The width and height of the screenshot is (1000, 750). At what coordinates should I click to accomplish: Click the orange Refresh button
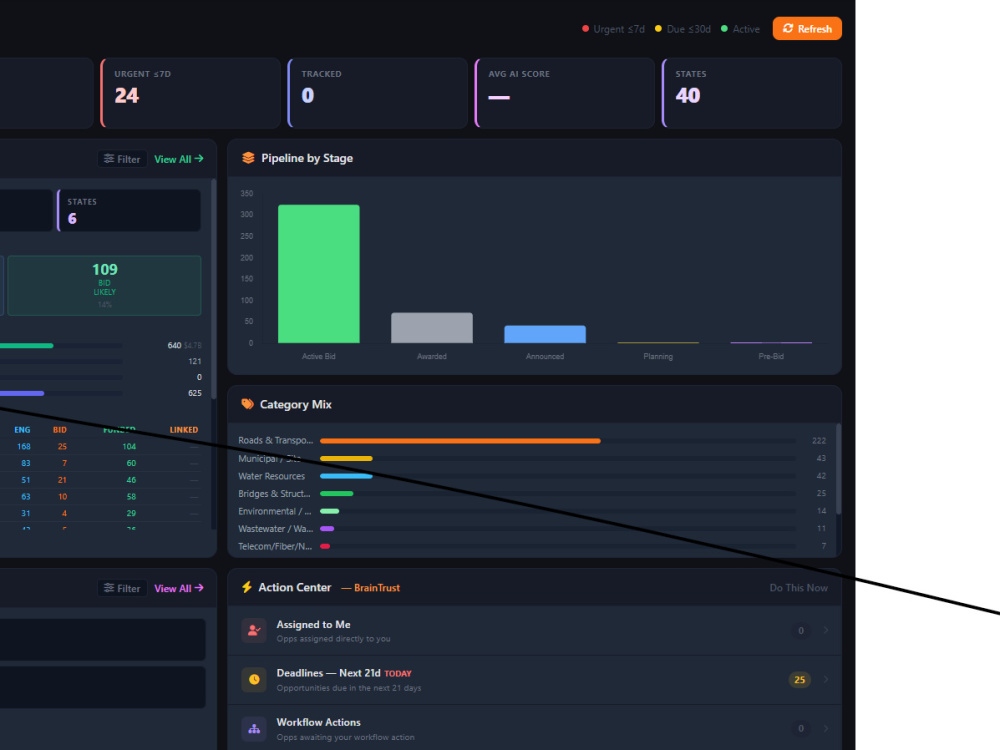(x=807, y=29)
